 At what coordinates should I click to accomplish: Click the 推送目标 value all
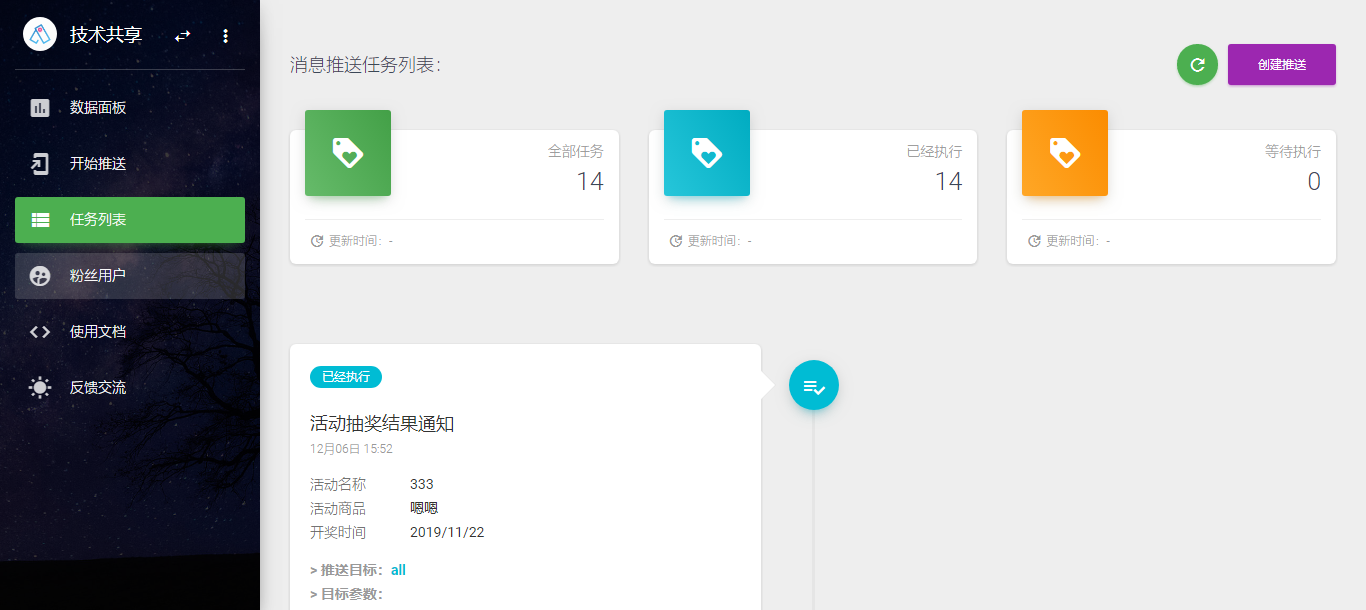coord(398,570)
